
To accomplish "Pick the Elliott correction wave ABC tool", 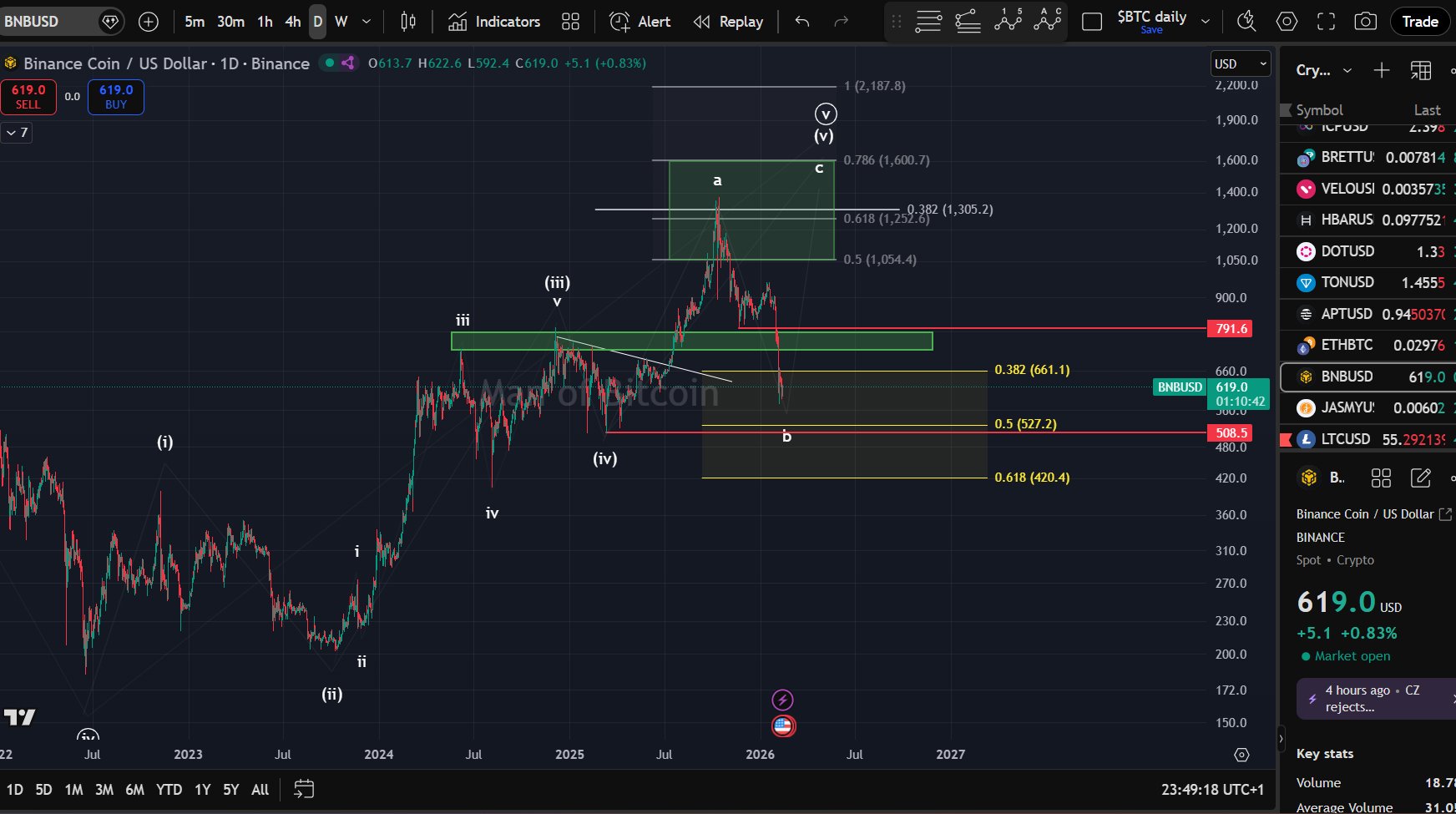I will 1048,21.
